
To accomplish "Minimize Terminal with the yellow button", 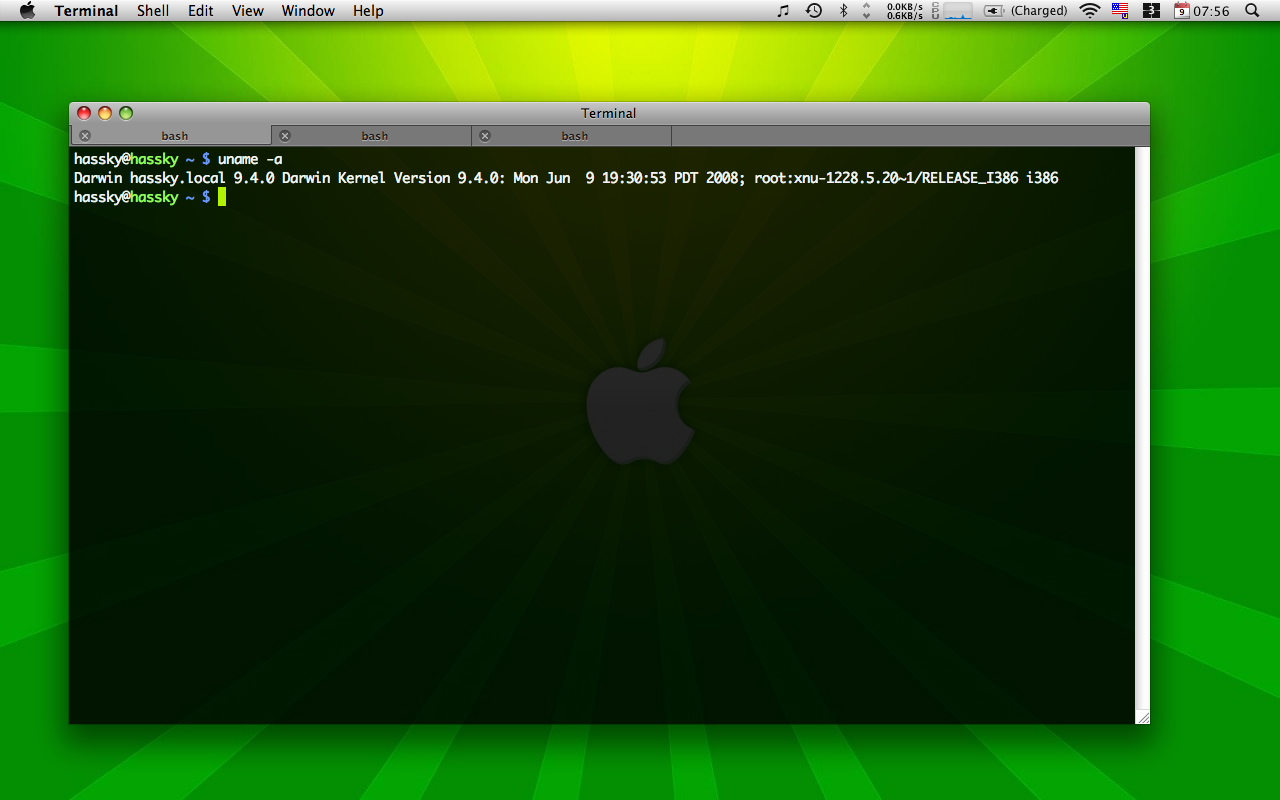I will 105,113.
